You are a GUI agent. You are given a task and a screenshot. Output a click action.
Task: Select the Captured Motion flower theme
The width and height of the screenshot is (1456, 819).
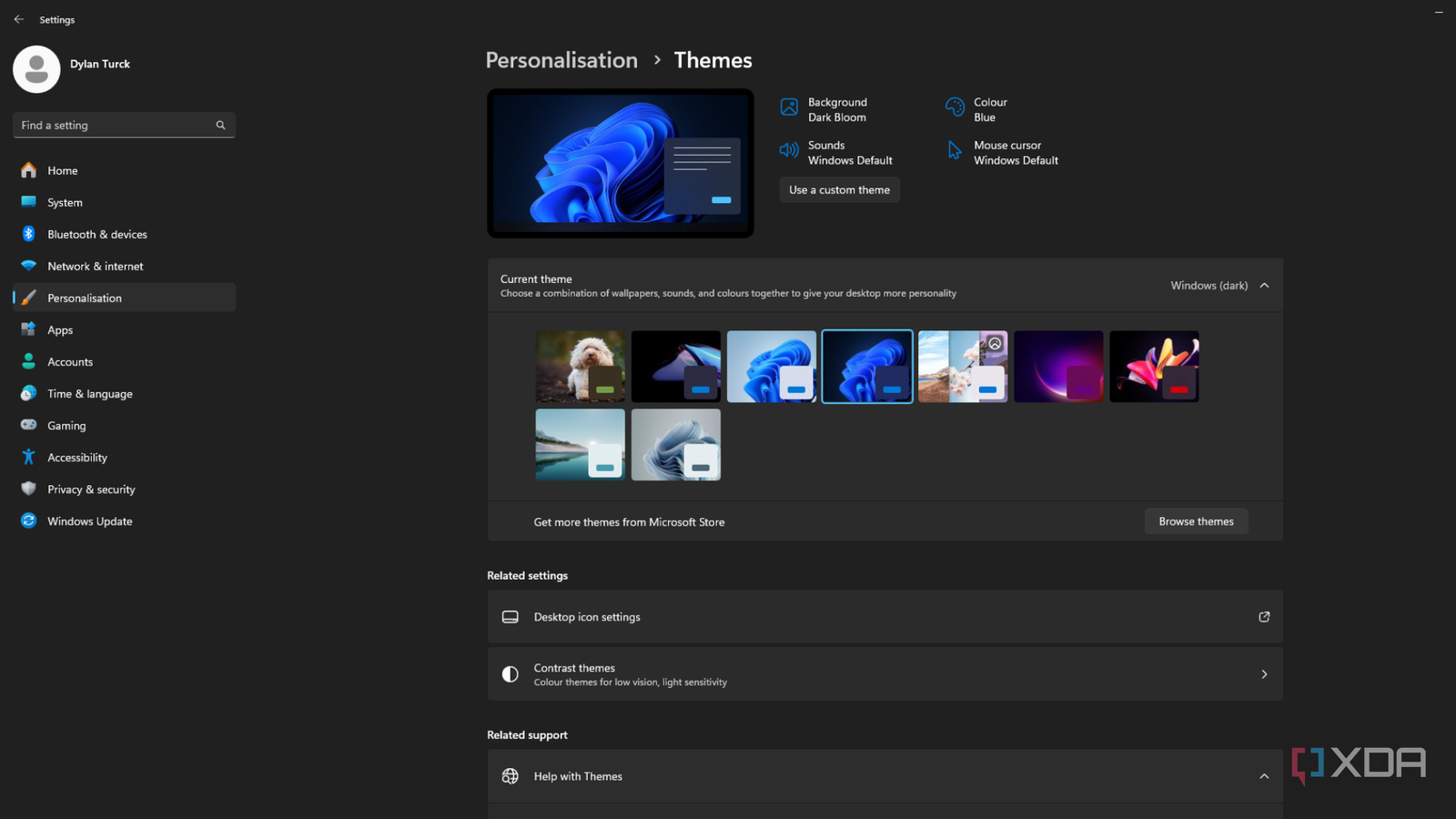click(x=1154, y=367)
